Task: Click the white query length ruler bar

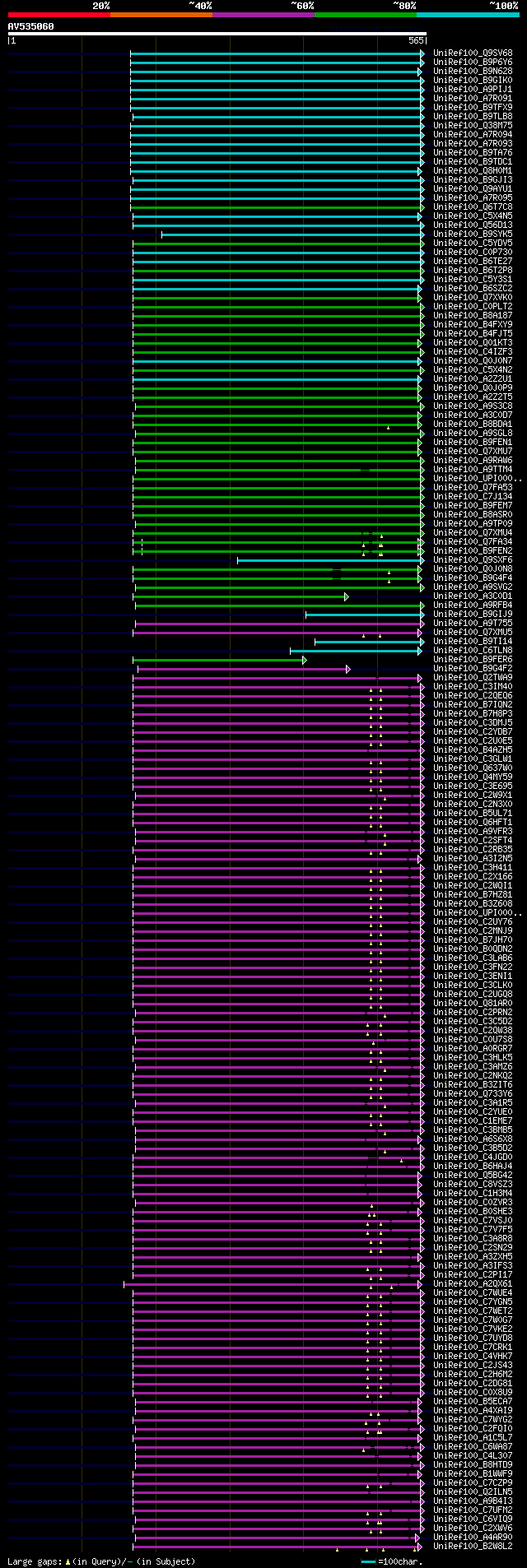Action: 217,34
